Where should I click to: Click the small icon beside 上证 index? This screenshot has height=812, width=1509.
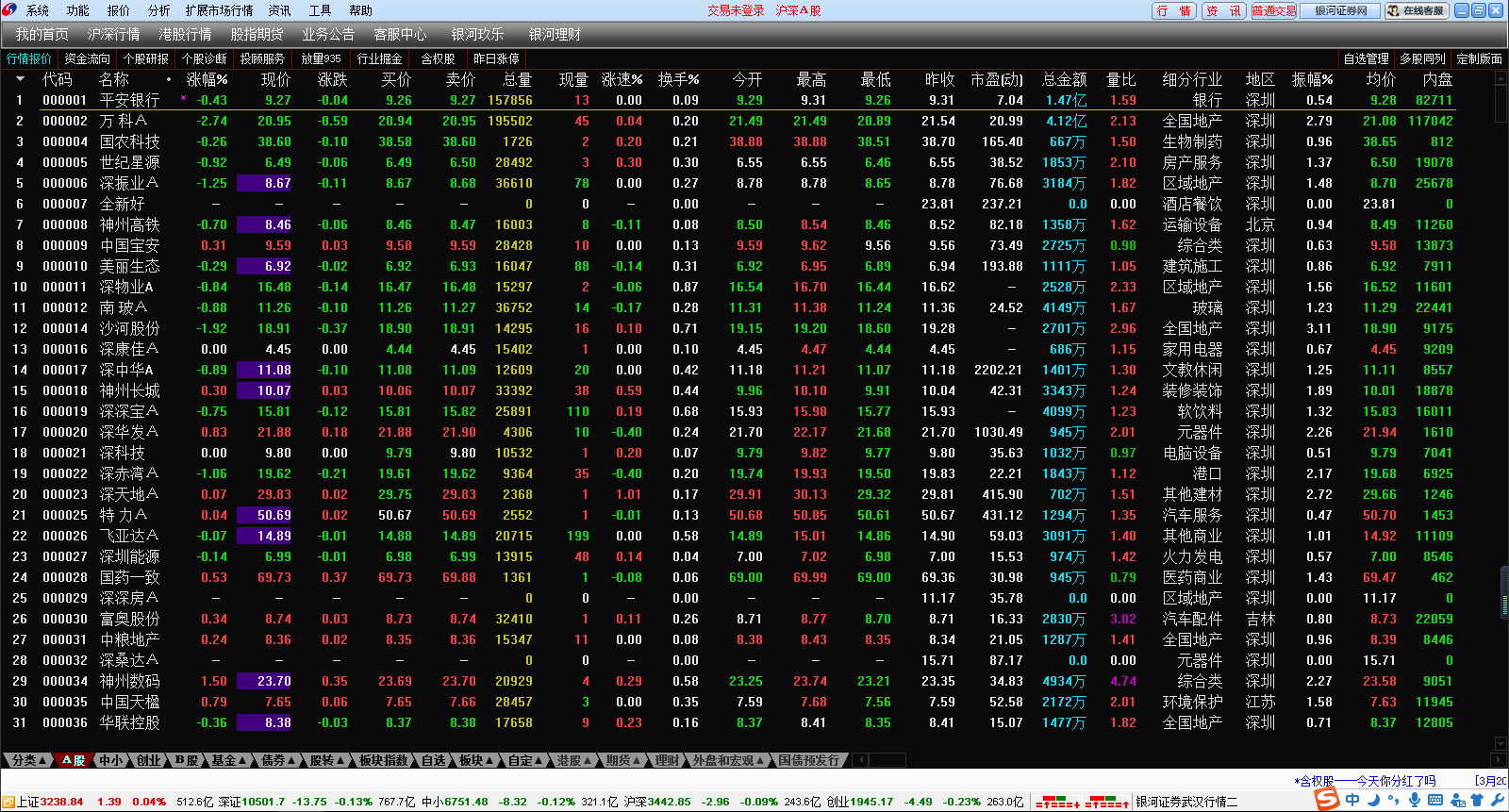[x=8, y=802]
